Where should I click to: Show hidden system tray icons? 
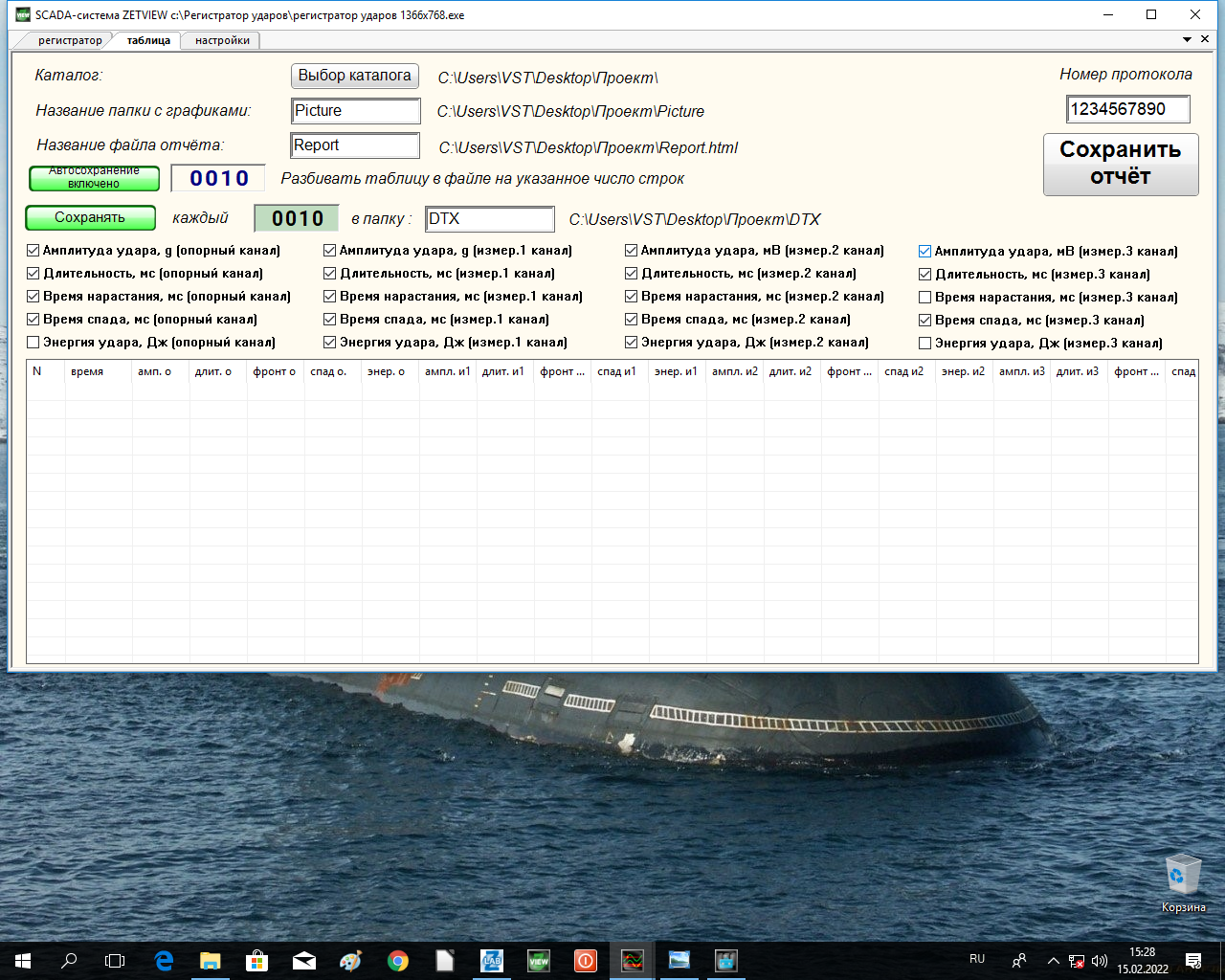pyautogui.click(x=1053, y=960)
